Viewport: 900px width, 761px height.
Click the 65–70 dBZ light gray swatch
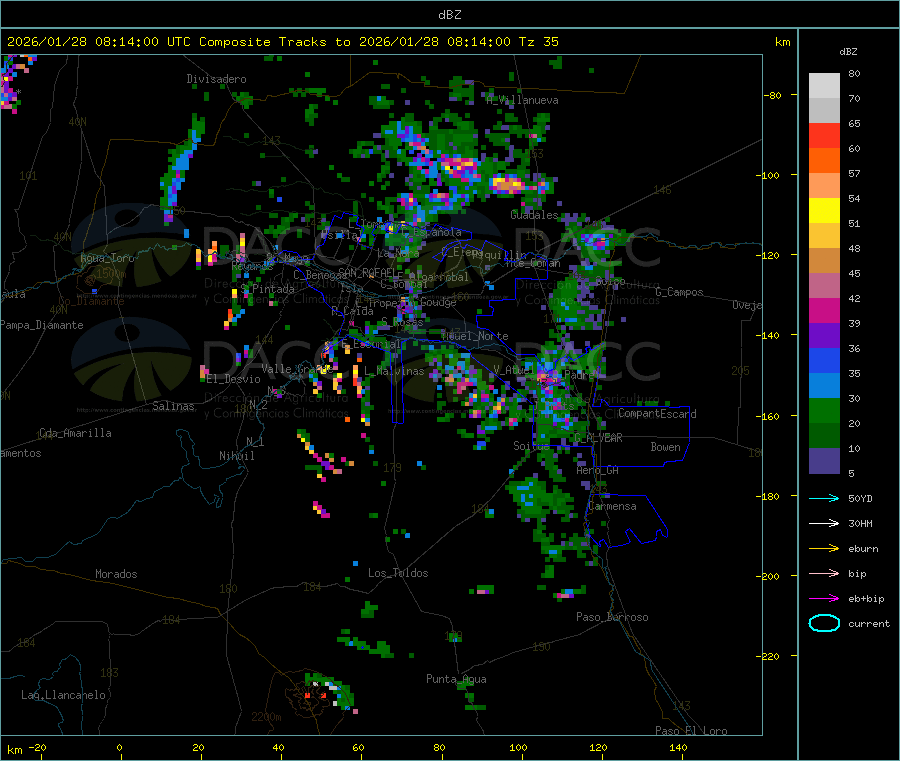point(824,111)
